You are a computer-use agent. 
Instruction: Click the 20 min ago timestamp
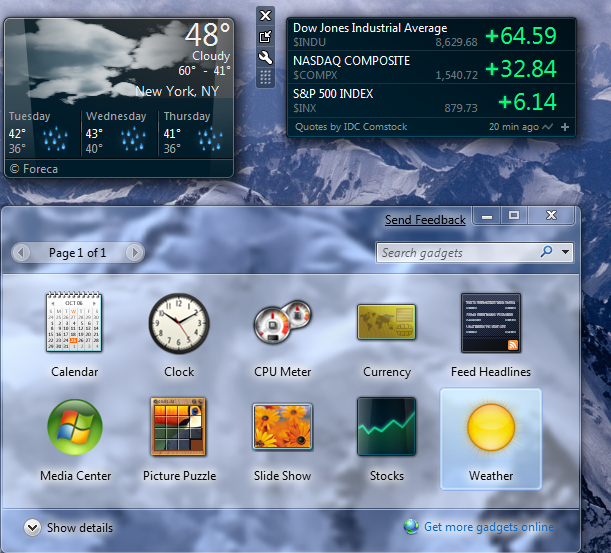(x=514, y=127)
